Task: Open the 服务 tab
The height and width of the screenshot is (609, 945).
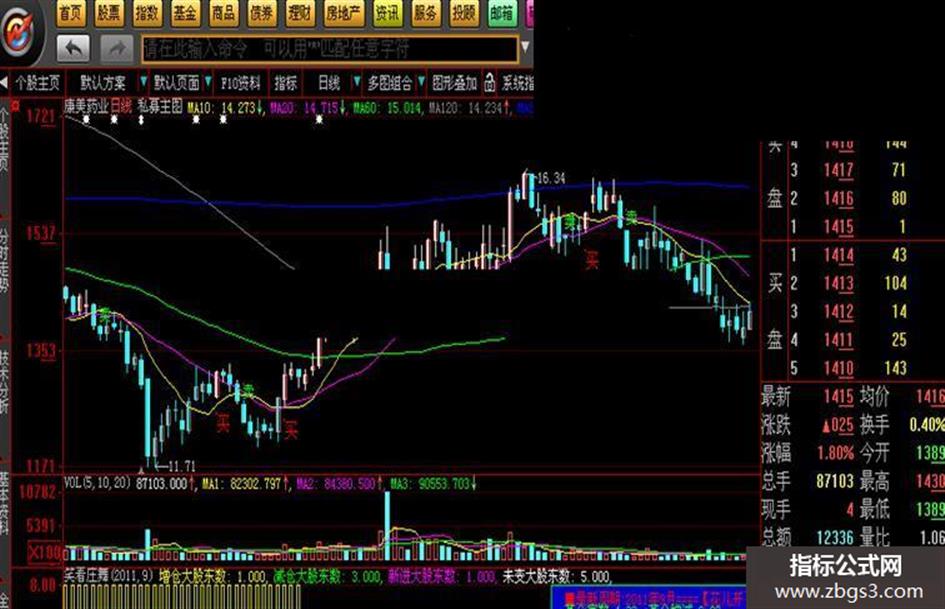Action: pos(425,13)
